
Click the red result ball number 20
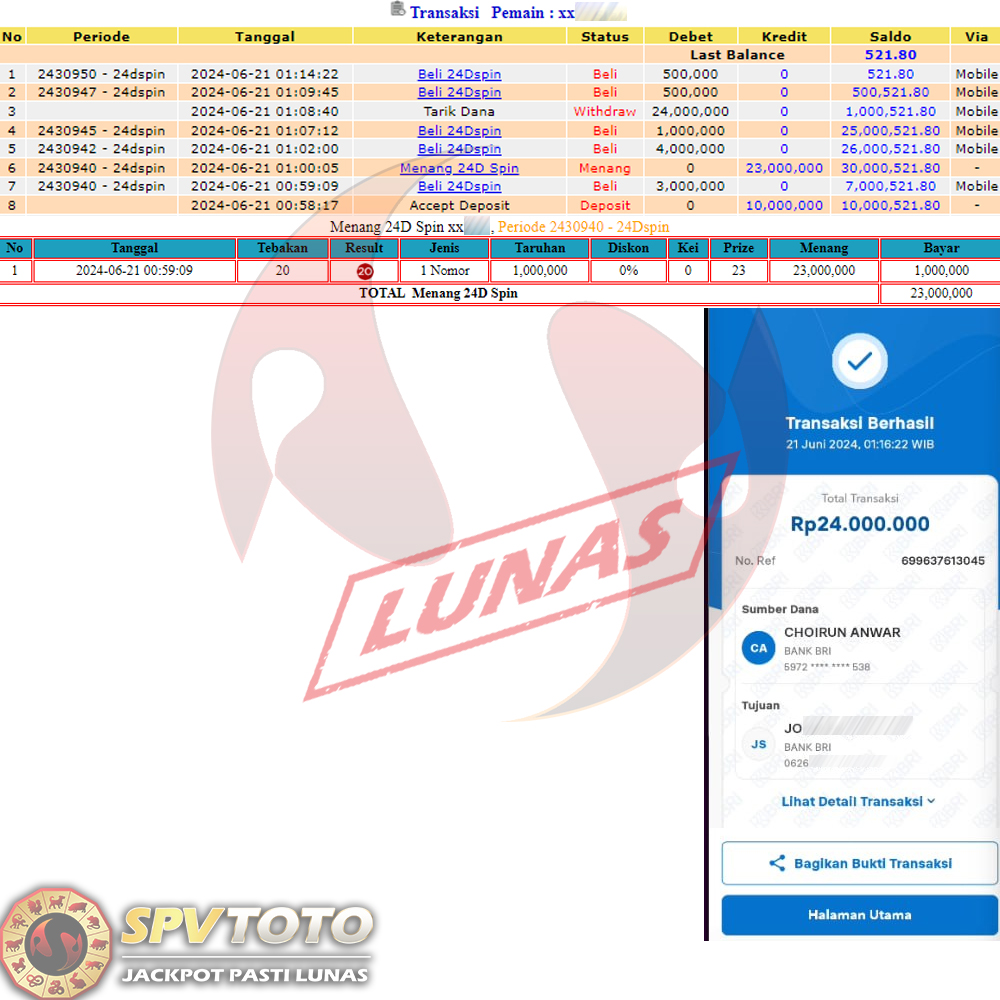coord(364,271)
